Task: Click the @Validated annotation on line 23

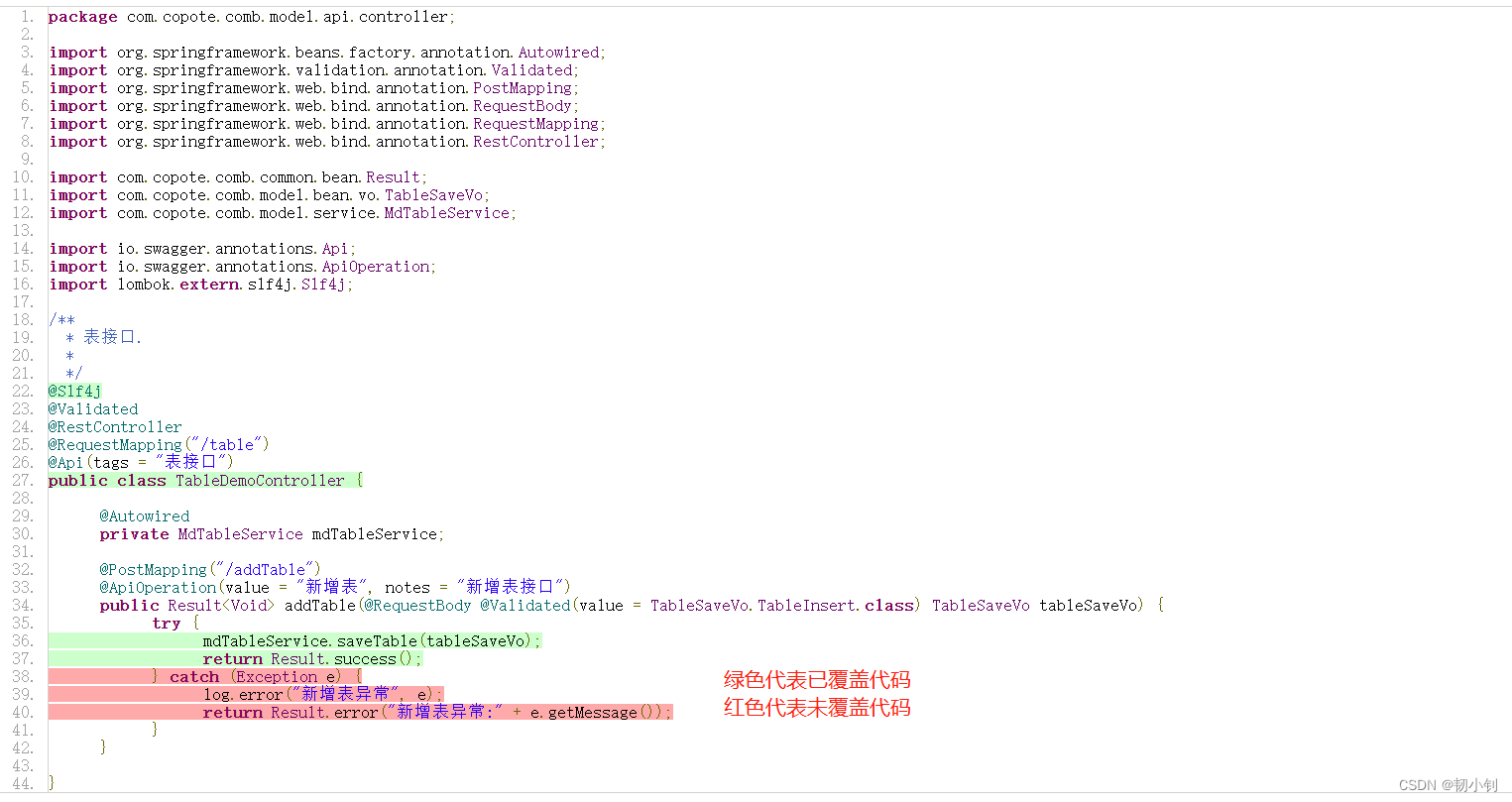Action: (x=93, y=409)
